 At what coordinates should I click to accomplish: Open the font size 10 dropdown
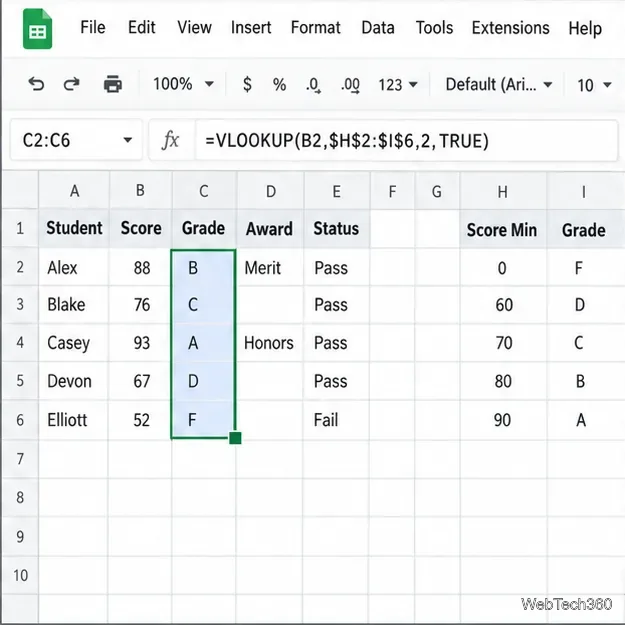click(594, 85)
